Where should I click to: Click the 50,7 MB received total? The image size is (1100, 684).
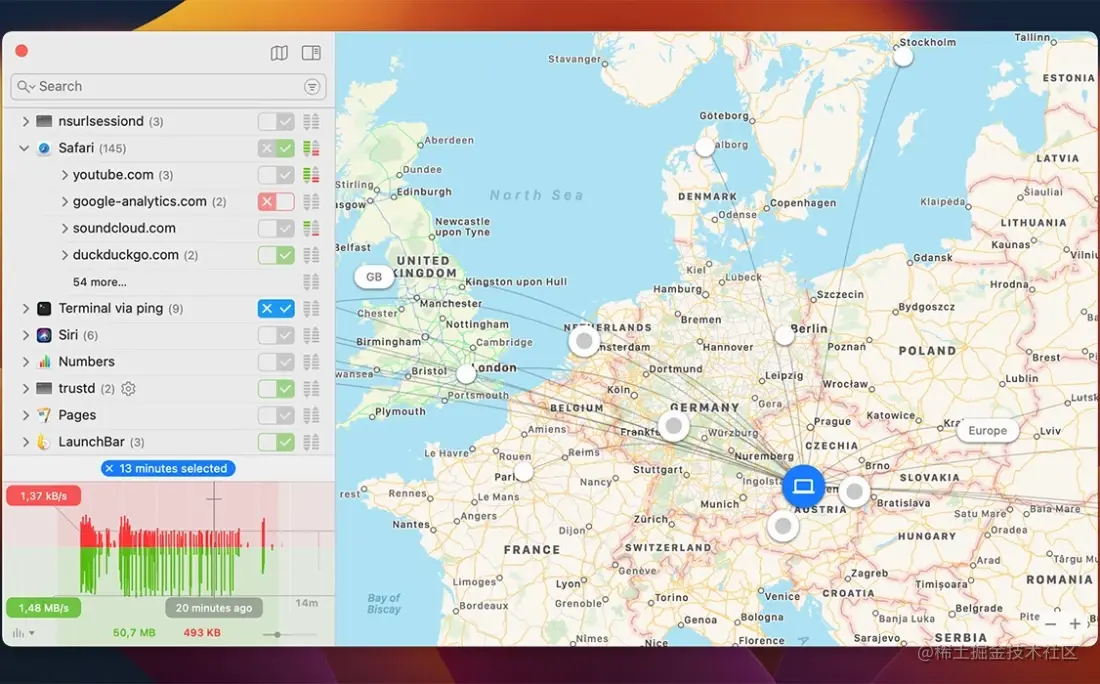click(x=134, y=633)
